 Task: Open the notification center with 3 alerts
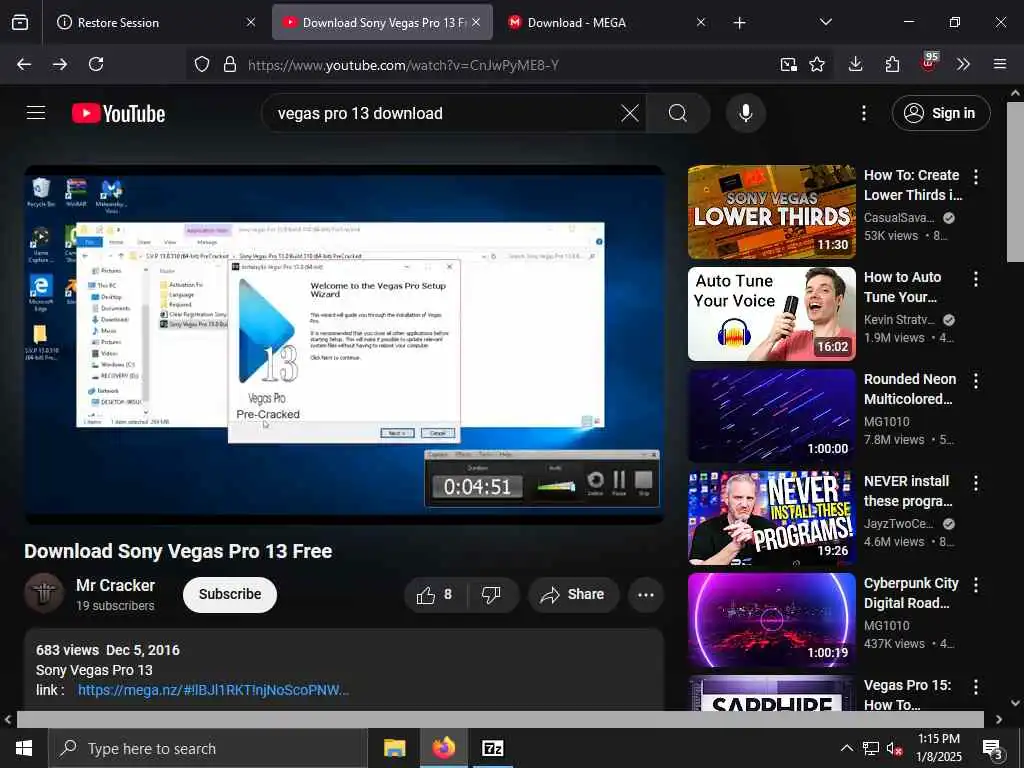tap(993, 749)
